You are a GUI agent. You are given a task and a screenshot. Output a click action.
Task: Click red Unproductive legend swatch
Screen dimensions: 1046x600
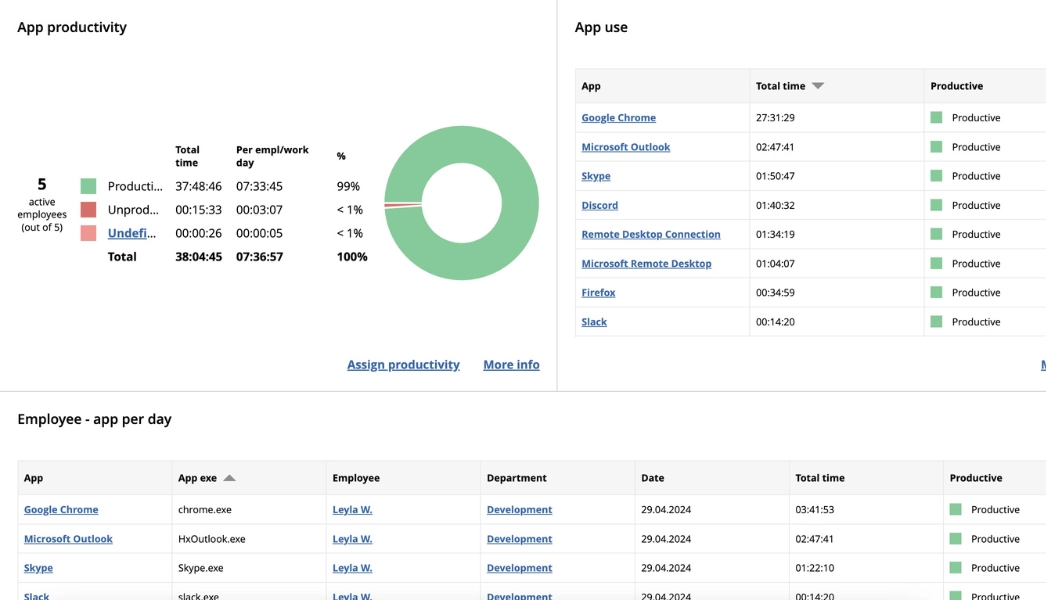point(88,210)
